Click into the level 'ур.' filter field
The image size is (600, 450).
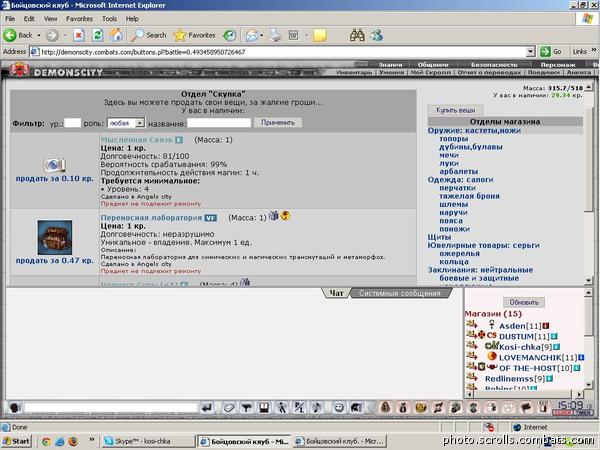click(x=72, y=123)
